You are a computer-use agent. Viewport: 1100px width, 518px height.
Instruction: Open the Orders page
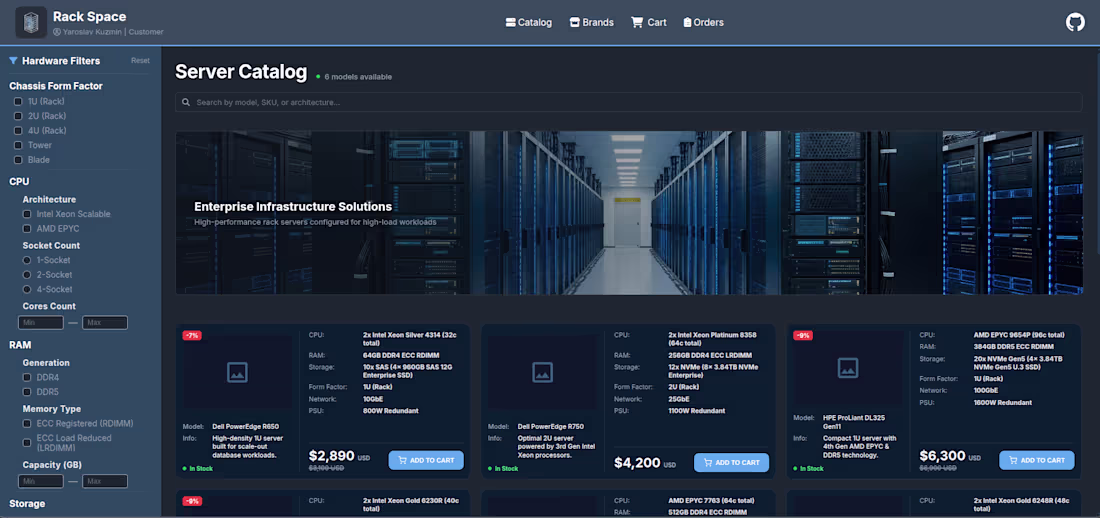(704, 22)
